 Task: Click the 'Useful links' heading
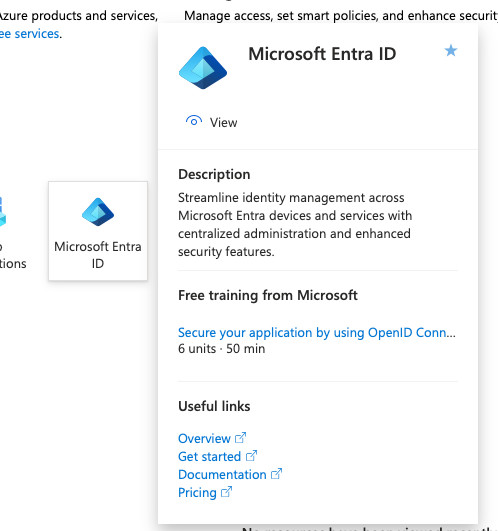pyautogui.click(x=214, y=406)
